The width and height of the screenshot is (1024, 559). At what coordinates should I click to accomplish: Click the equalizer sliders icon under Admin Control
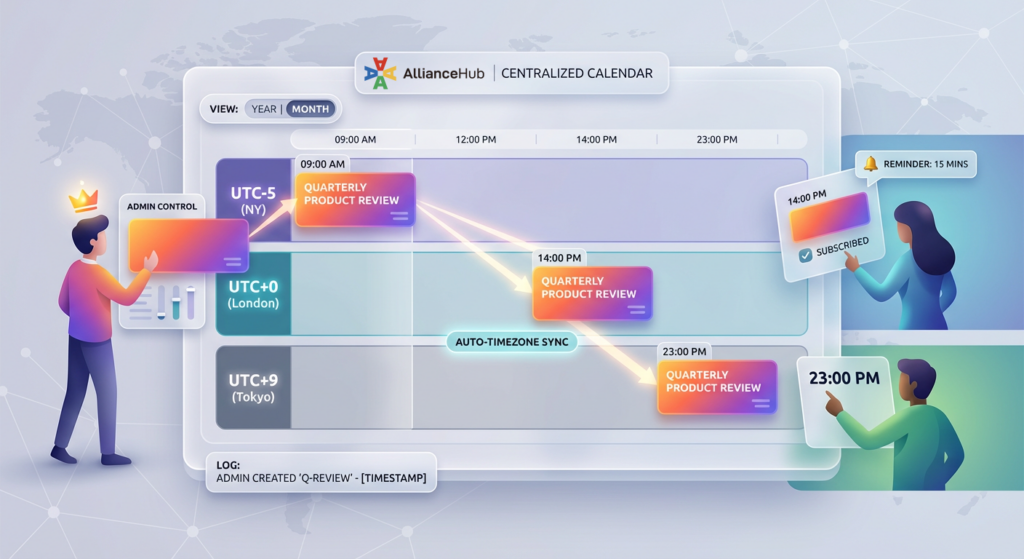(176, 302)
